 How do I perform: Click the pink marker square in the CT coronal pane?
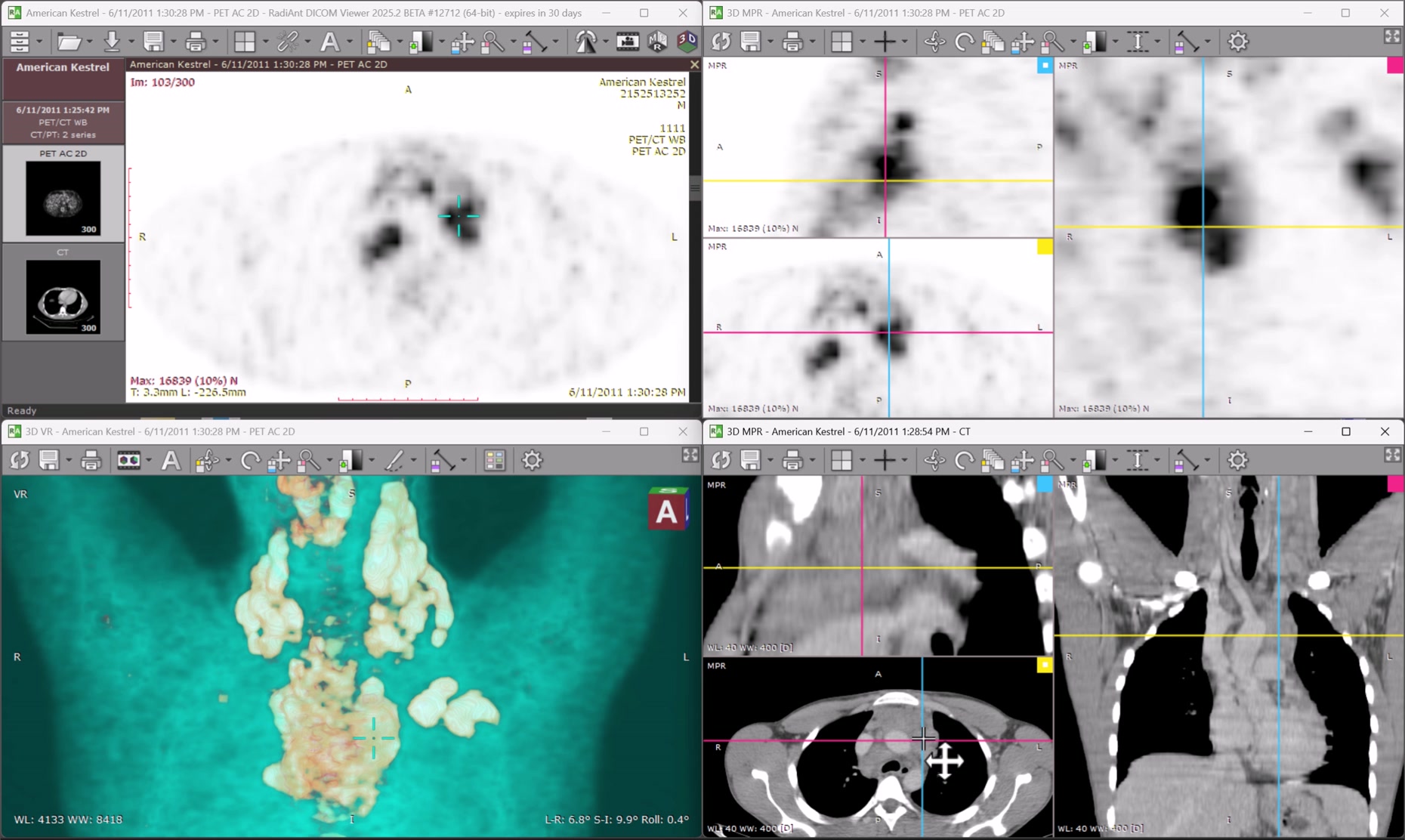coord(1396,484)
